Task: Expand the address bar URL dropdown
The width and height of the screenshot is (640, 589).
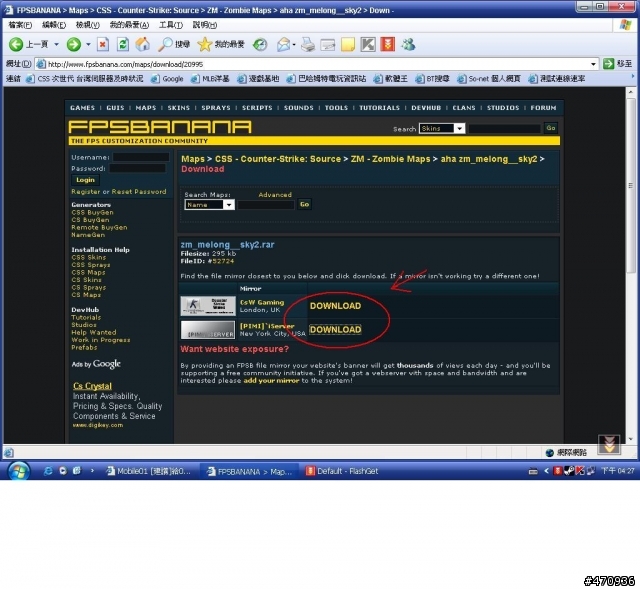Action: tap(593, 64)
